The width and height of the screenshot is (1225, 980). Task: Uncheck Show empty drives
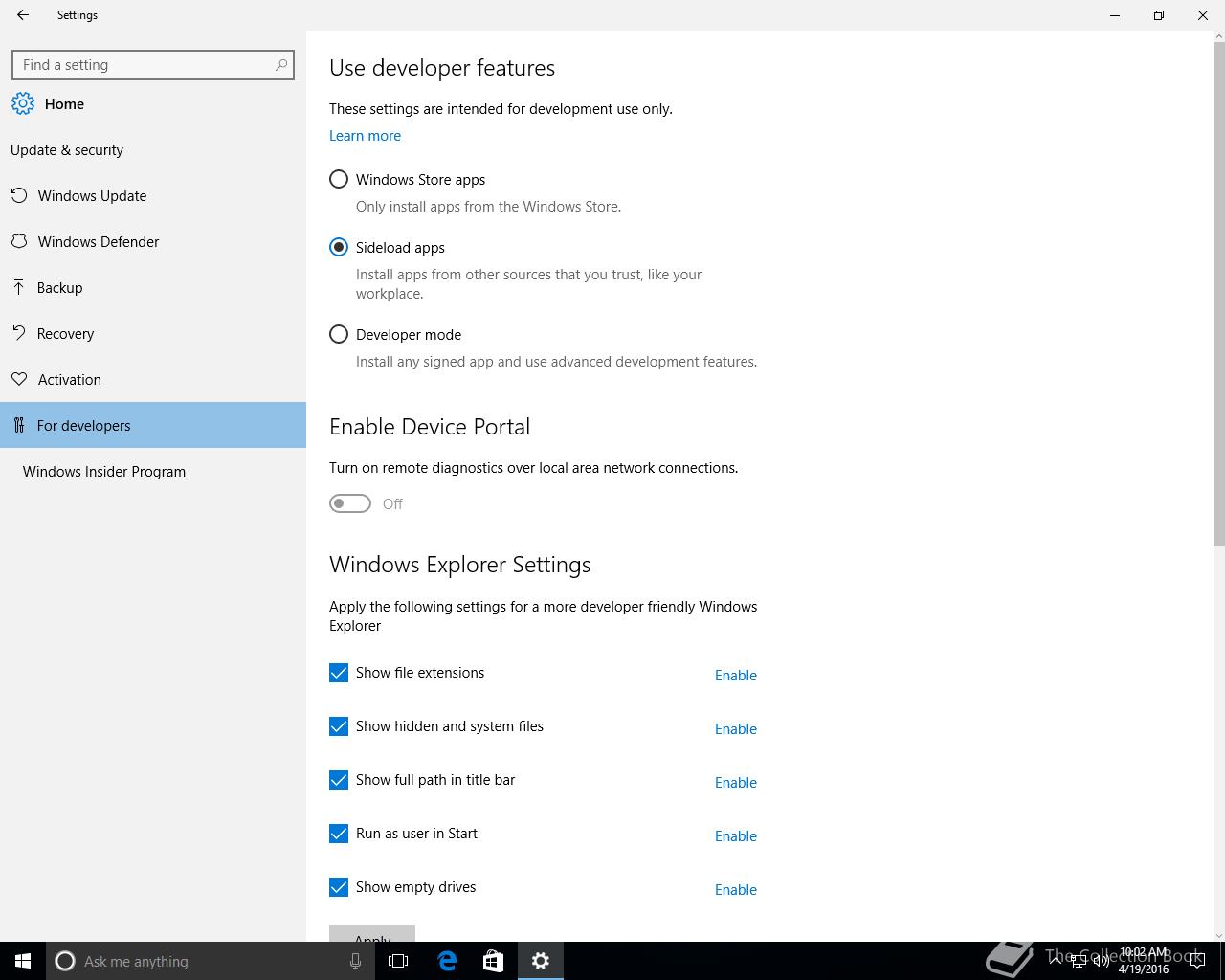point(339,887)
